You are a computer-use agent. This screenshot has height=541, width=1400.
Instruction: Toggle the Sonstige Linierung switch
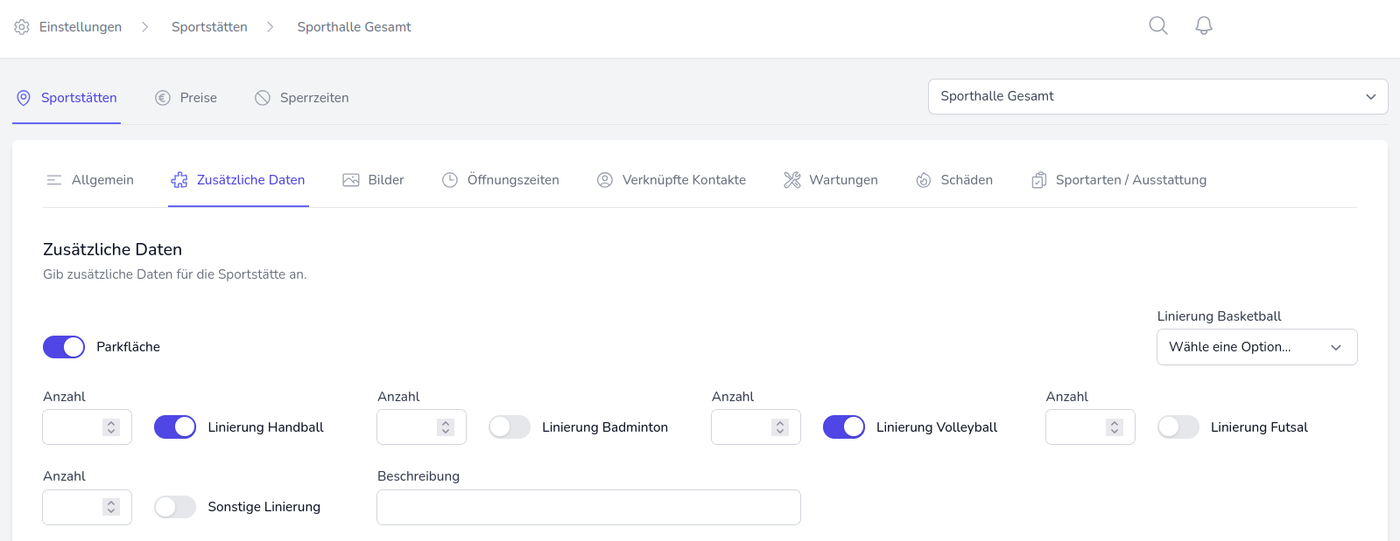point(175,507)
